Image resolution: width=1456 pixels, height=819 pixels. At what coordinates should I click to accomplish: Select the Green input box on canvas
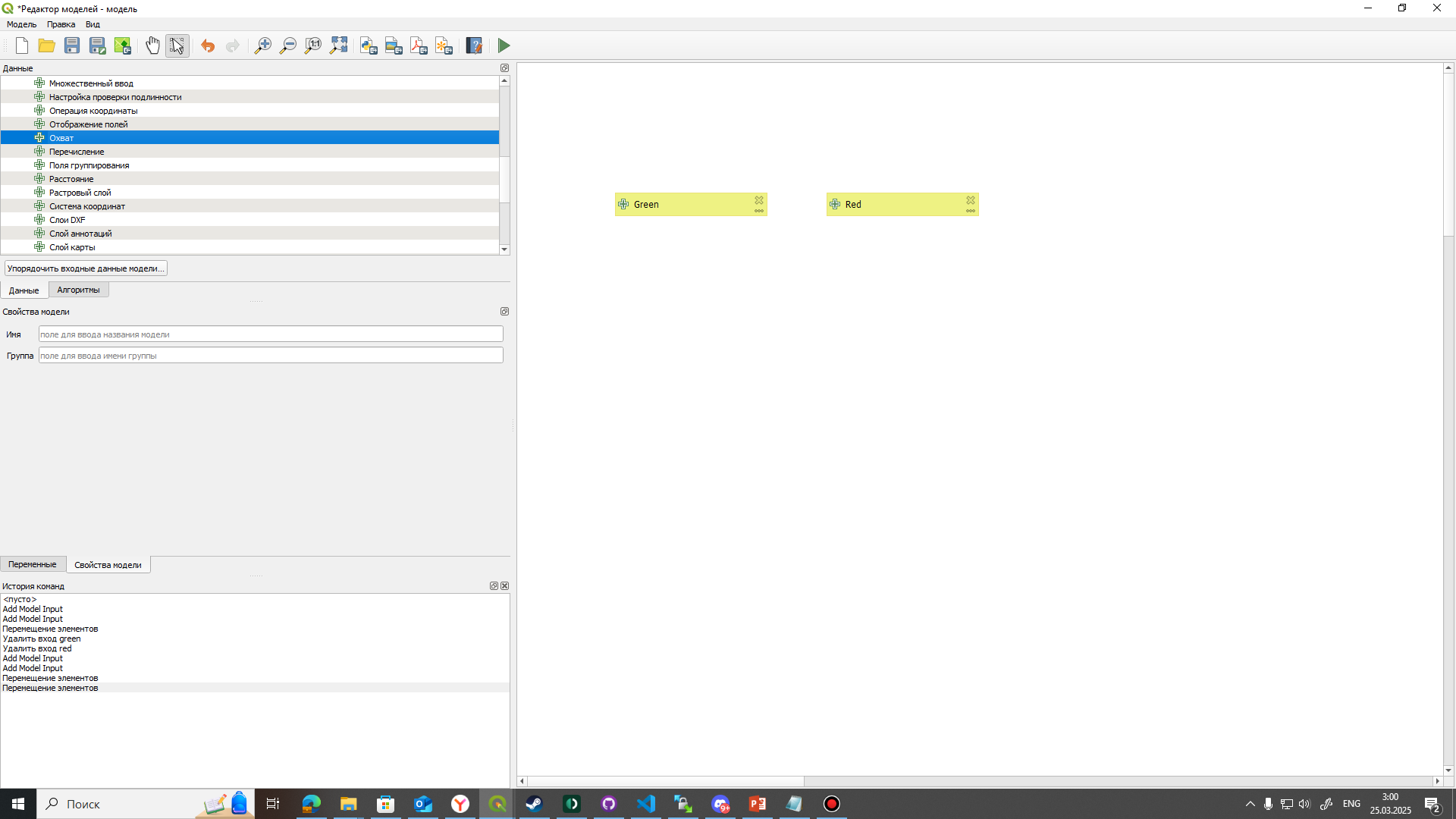pyautogui.click(x=691, y=205)
